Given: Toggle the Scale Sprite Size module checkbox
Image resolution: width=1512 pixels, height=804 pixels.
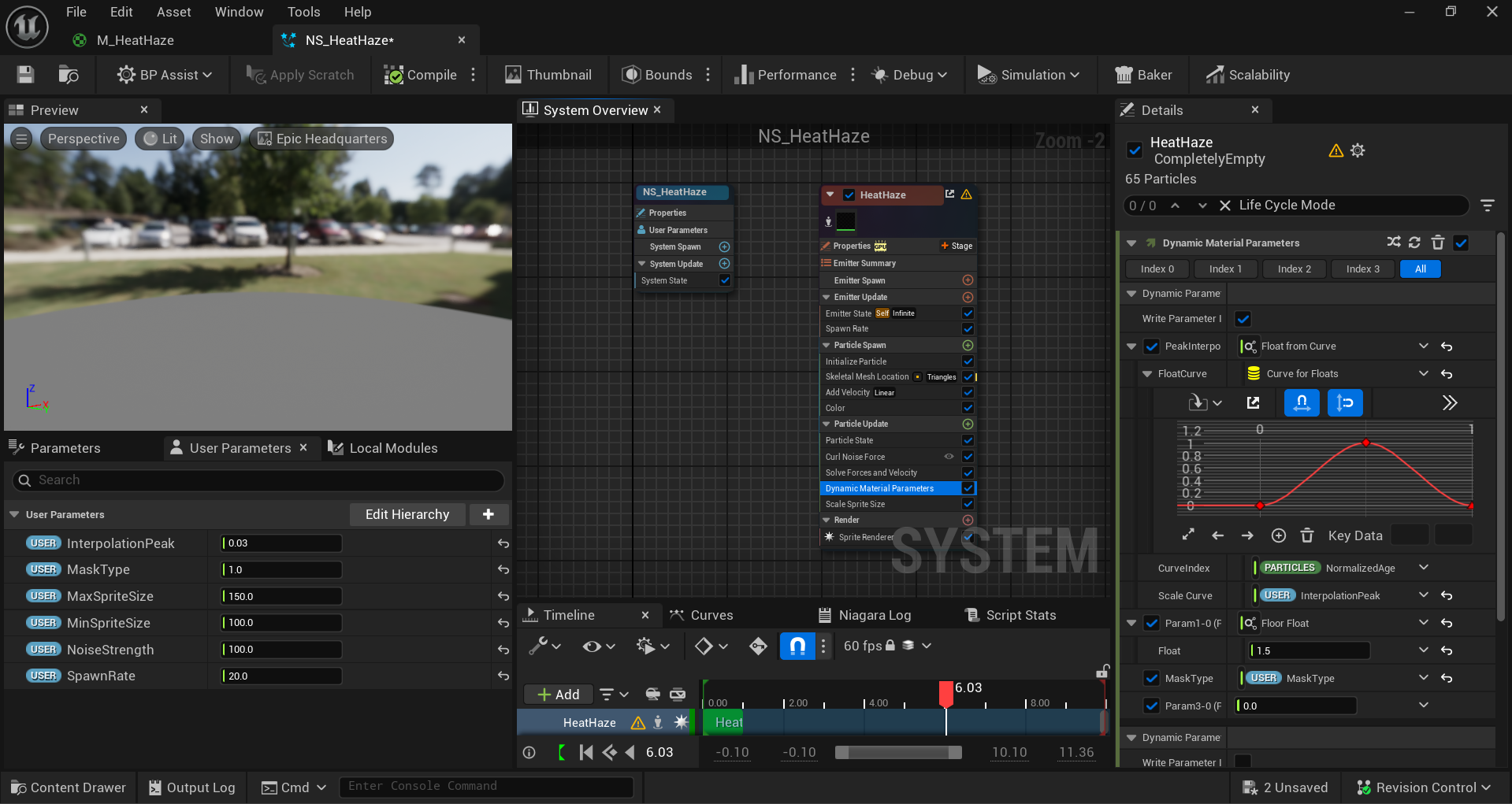Looking at the screenshot, I should click(x=968, y=504).
